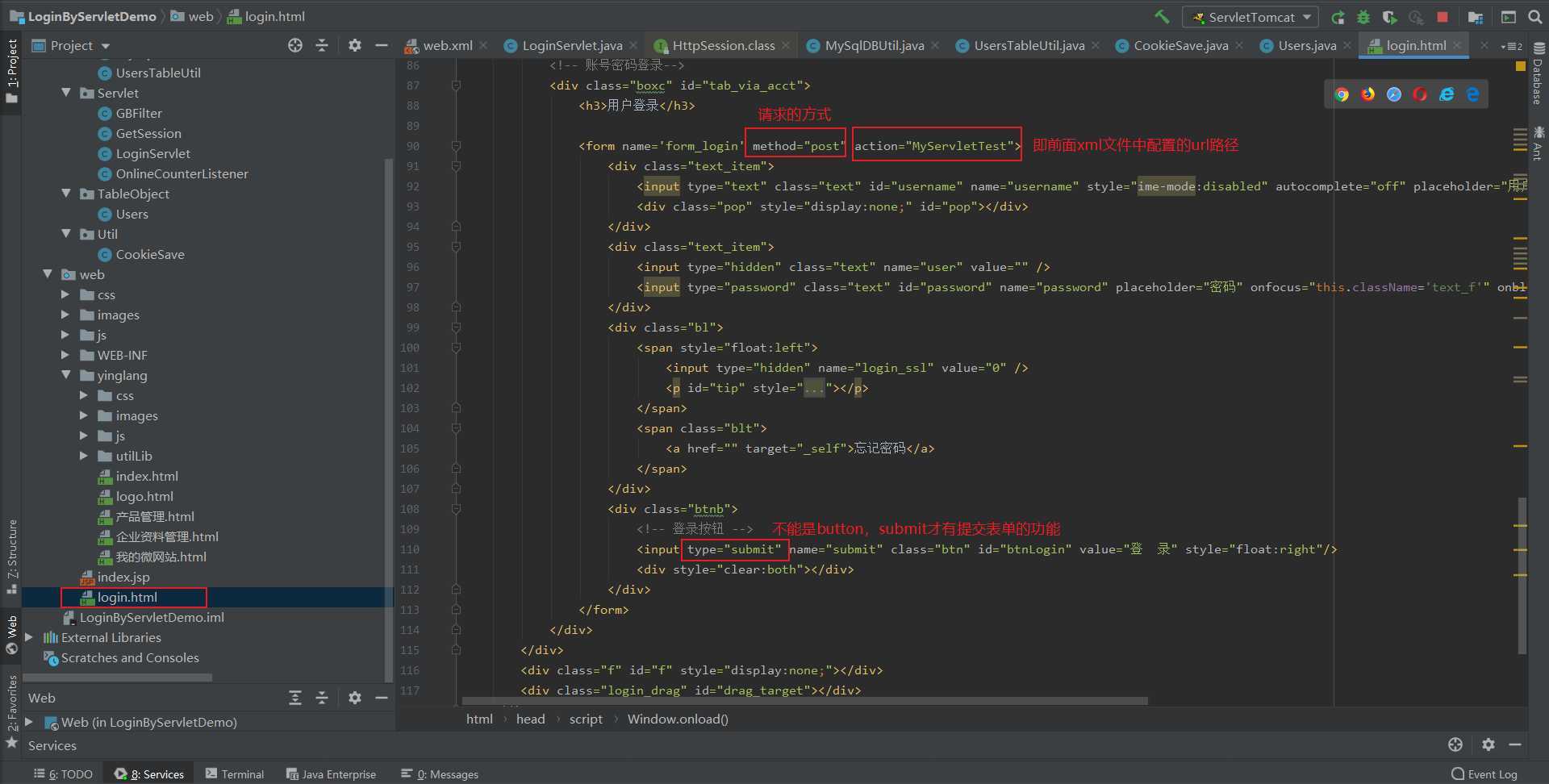Toggle the Database tool window
This screenshot has height=784, width=1549.
tap(1539, 74)
